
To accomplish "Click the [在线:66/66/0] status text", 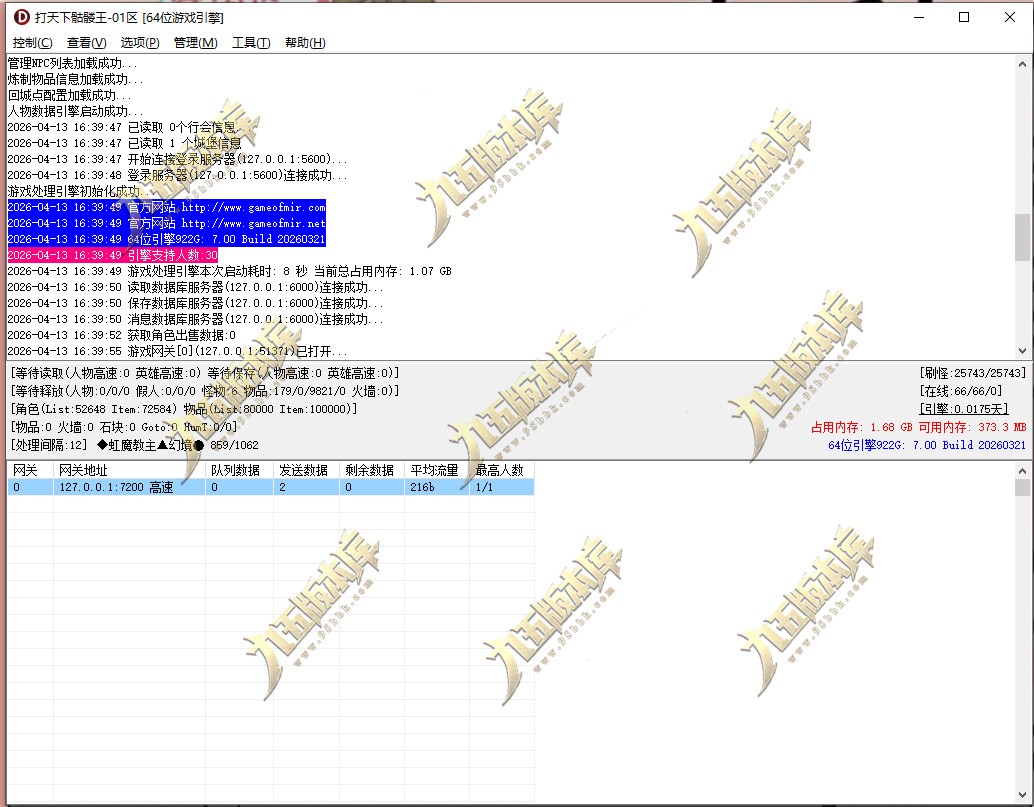I will coord(960,391).
